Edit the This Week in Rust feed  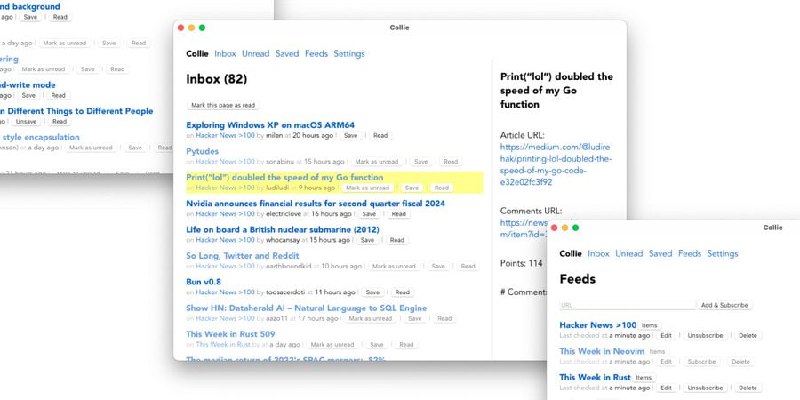(x=666, y=388)
